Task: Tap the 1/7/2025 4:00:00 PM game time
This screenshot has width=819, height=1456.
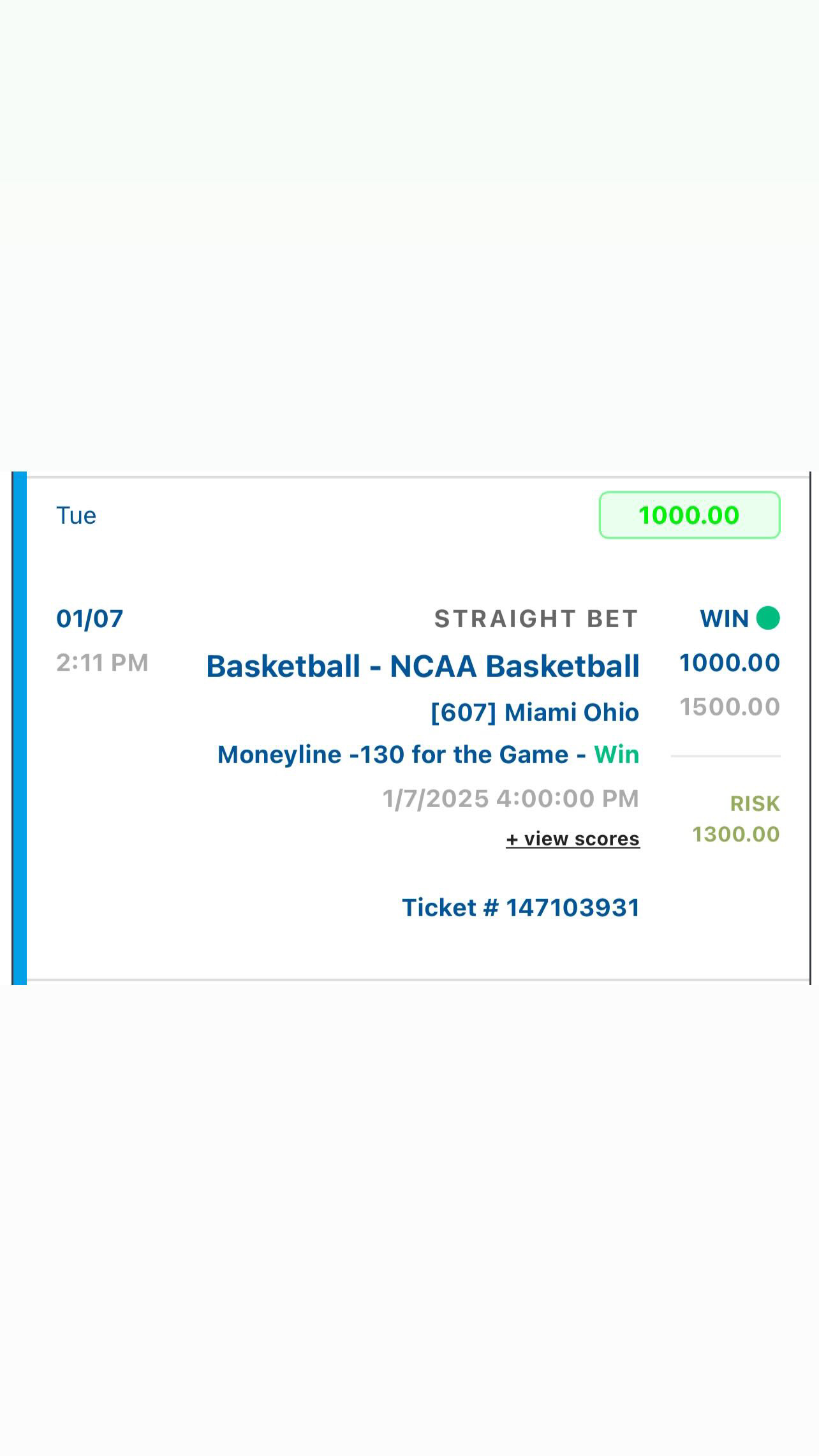Action: 510,798
